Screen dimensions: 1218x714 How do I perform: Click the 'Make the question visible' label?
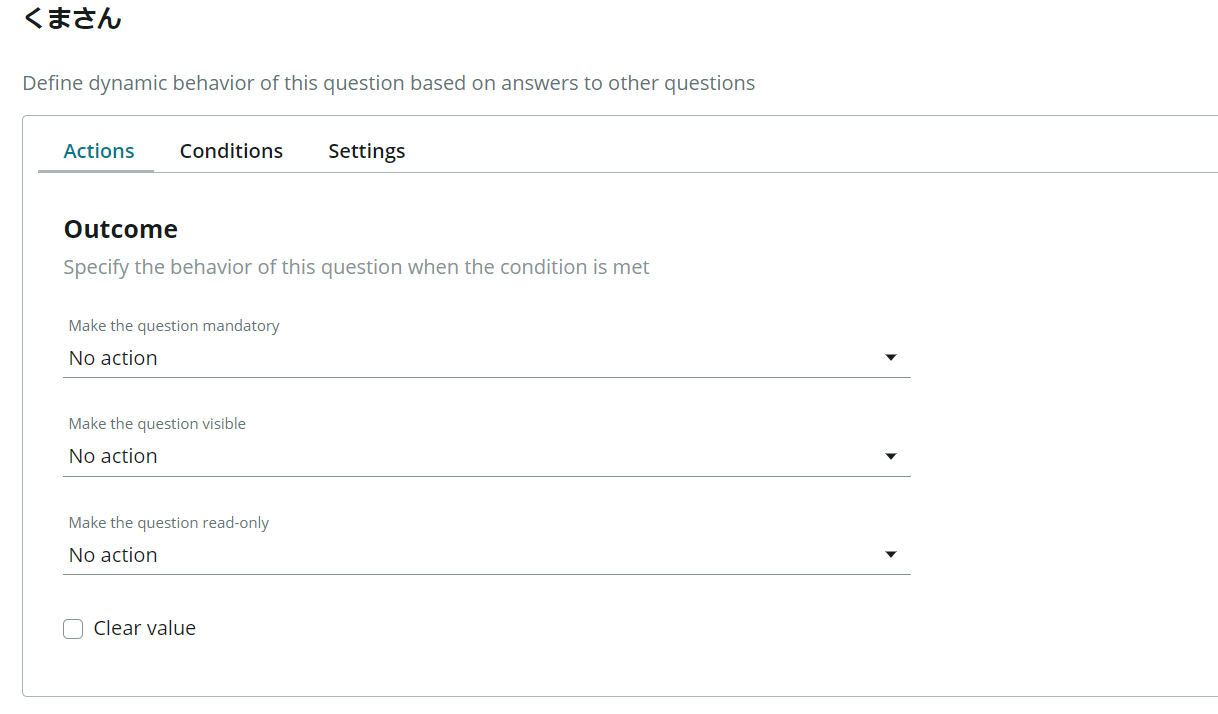click(x=157, y=424)
